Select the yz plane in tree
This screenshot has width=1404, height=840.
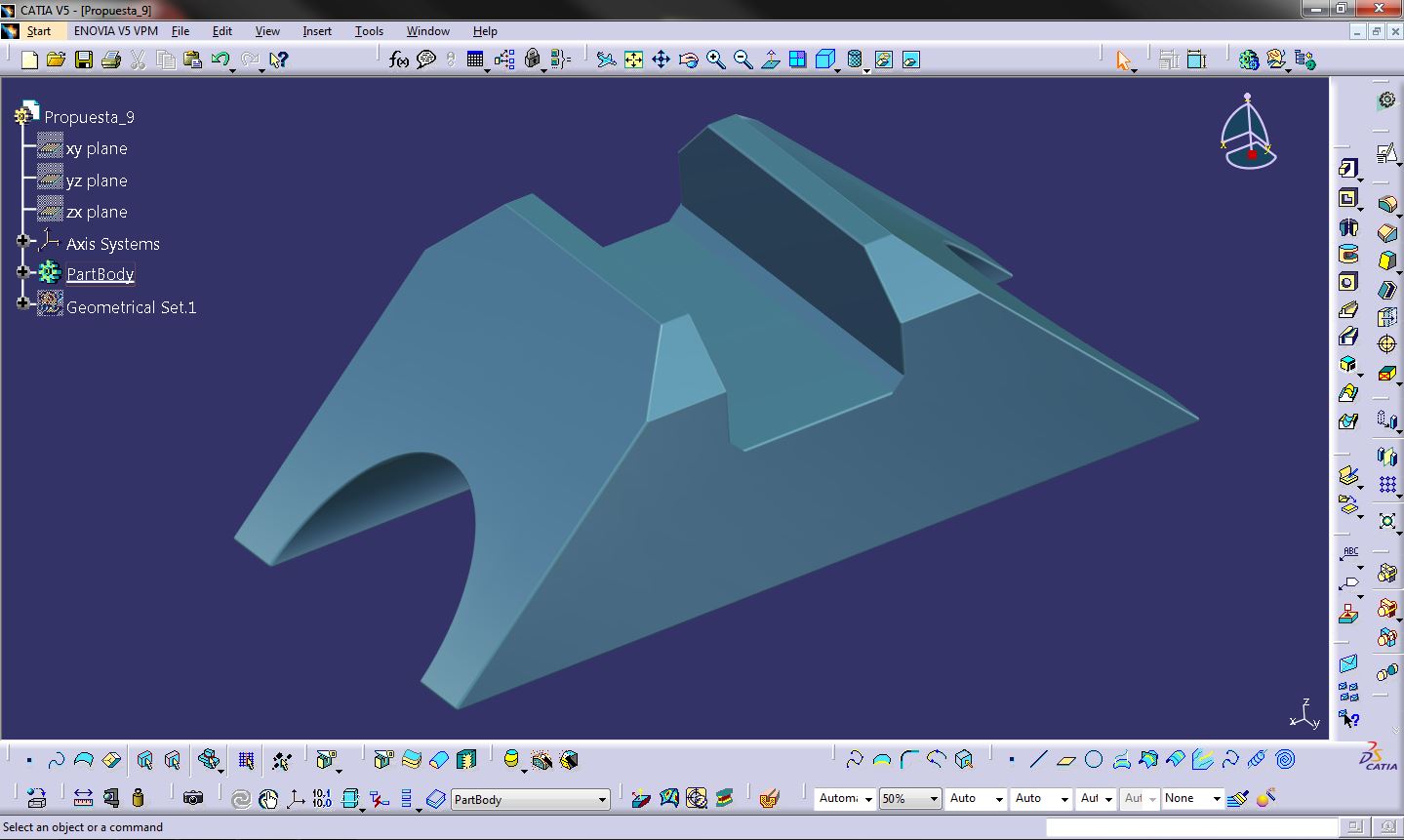[97, 180]
